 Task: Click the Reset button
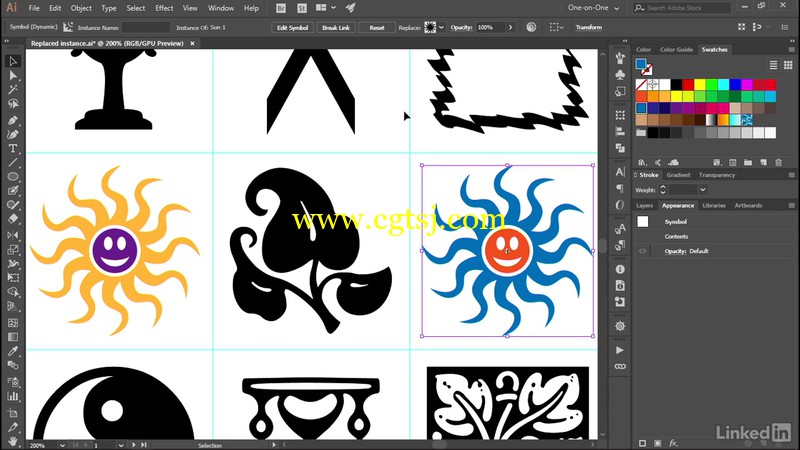(x=377, y=28)
